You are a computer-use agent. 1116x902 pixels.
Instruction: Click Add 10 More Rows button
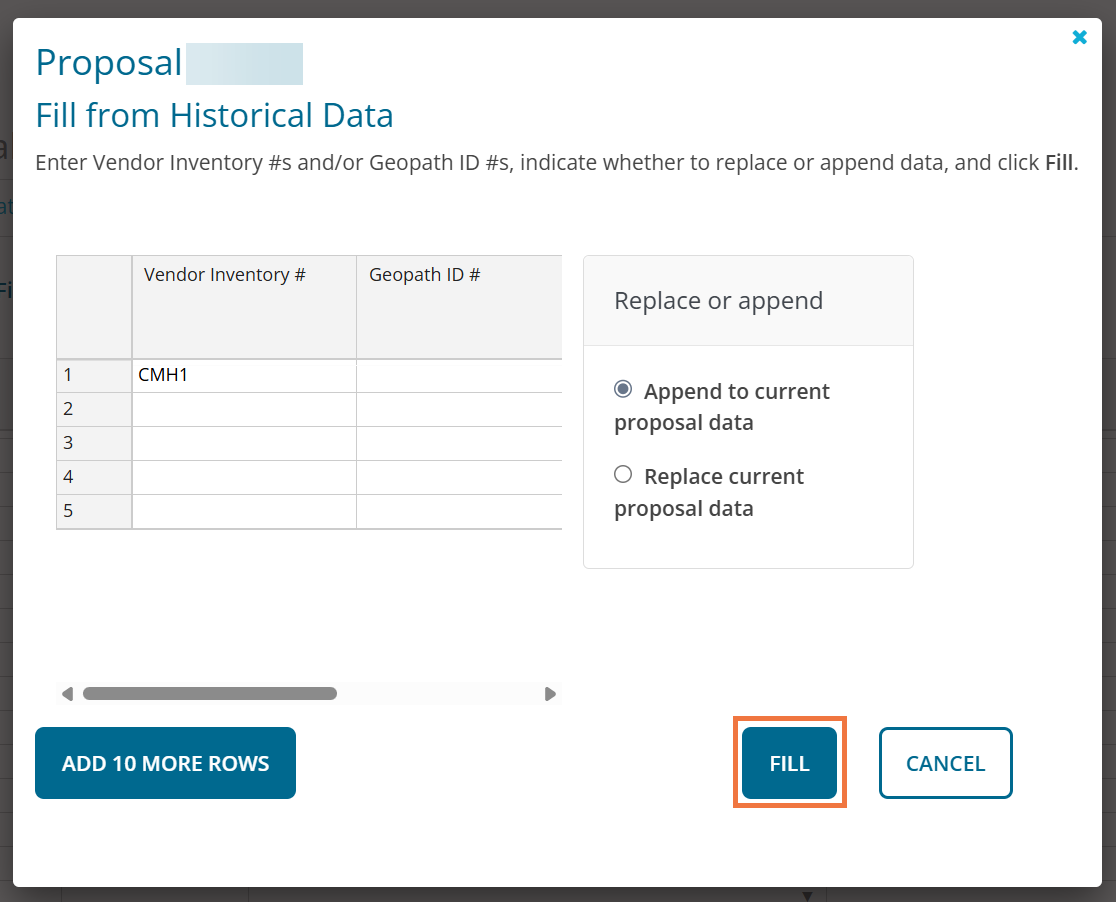pos(165,763)
